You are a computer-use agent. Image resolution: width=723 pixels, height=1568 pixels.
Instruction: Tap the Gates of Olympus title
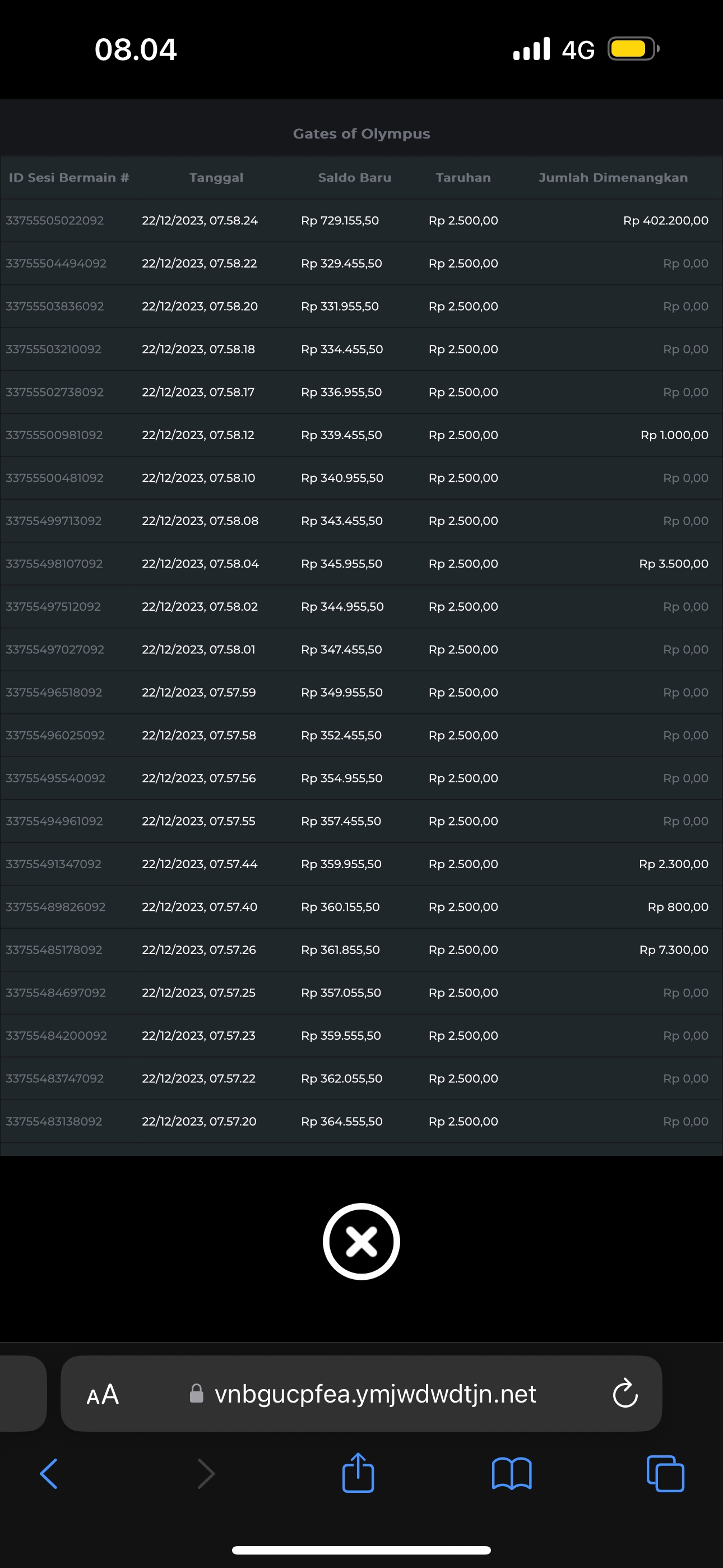[x=361, y=134]
